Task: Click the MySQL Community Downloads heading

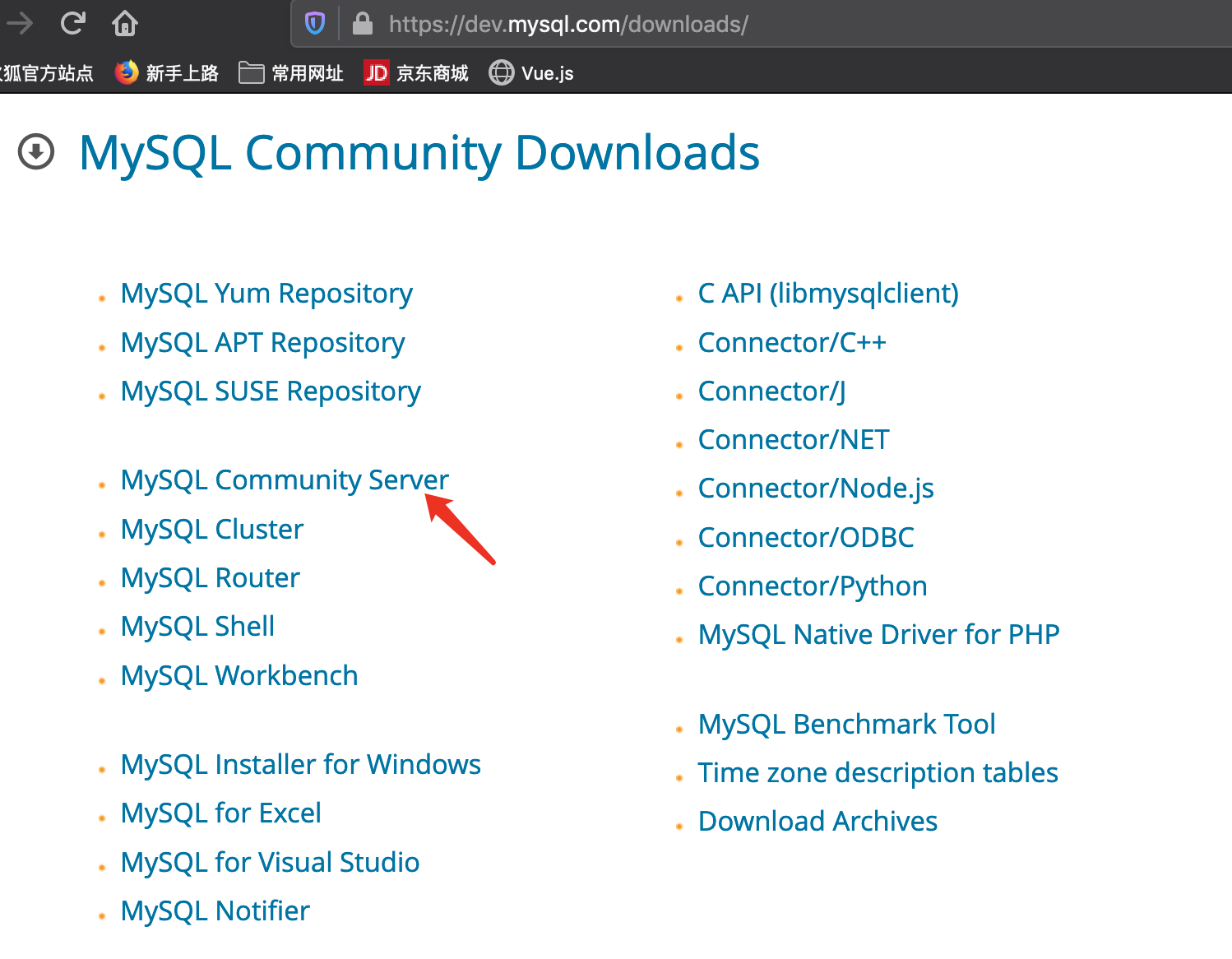Action: pyautogui.click(x=419, y=153)
